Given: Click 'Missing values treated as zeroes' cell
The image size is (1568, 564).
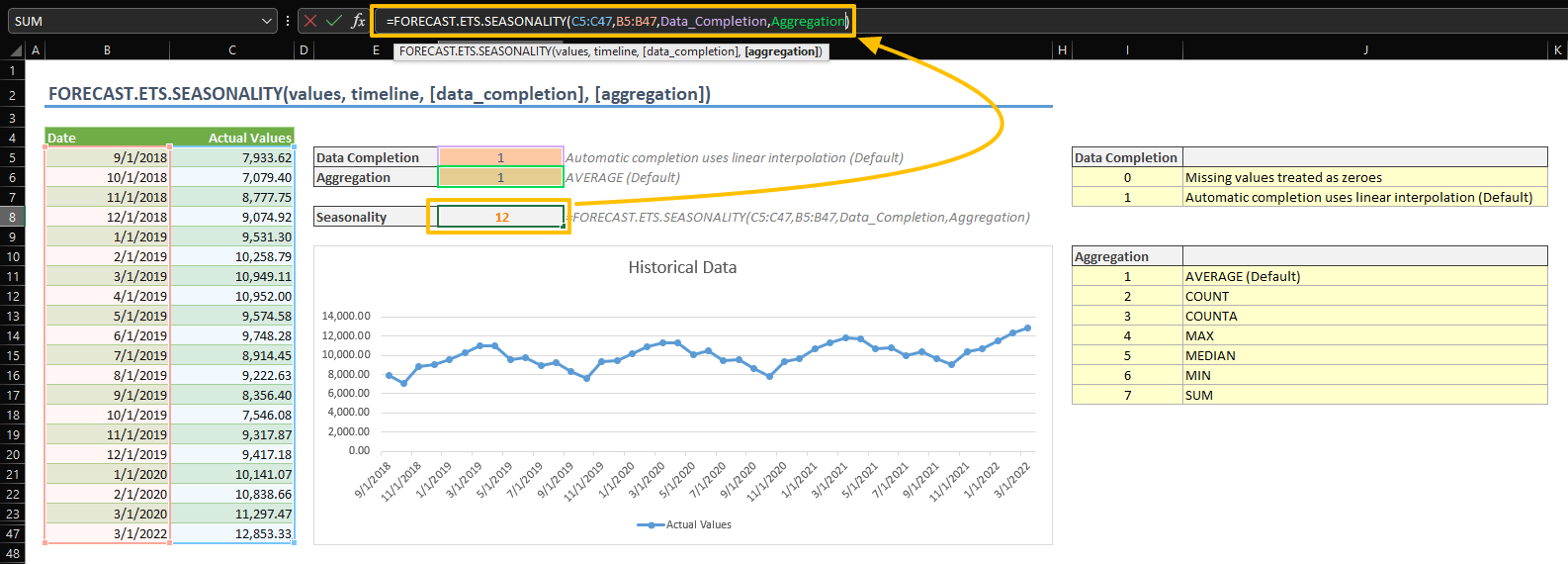Looking at the screenshot, I should pyautogui.click(x=1365, y=177).
